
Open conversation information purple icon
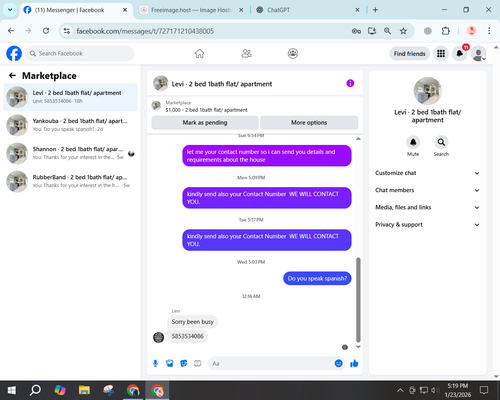350,83
